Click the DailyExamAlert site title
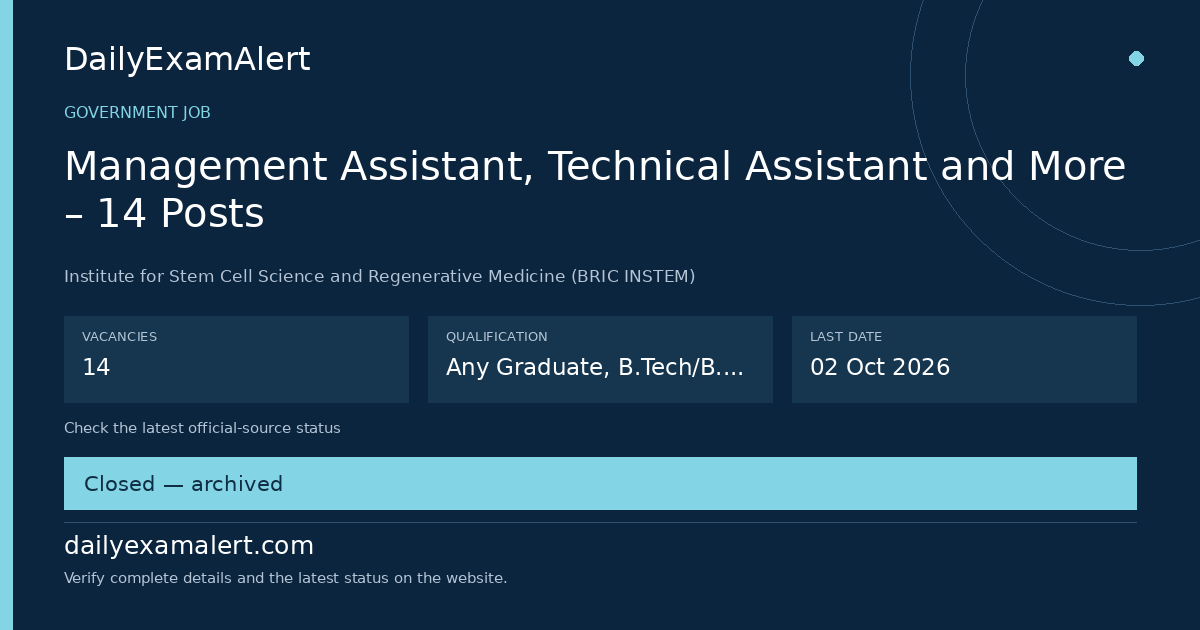This screenshot has width=1200, height=630. click(x=187, y=60)
